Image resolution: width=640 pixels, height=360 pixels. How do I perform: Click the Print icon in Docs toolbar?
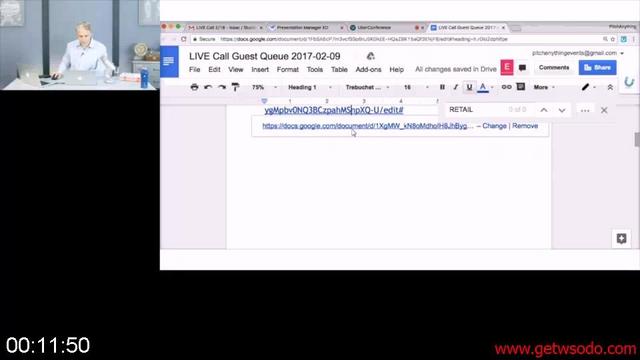tap(194, 87)
